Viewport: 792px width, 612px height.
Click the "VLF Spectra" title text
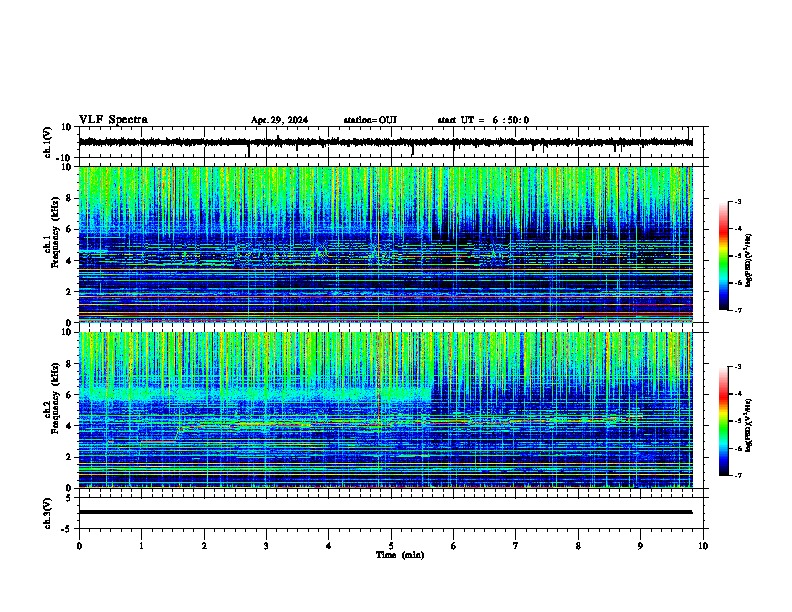click(x=113, y=120)
